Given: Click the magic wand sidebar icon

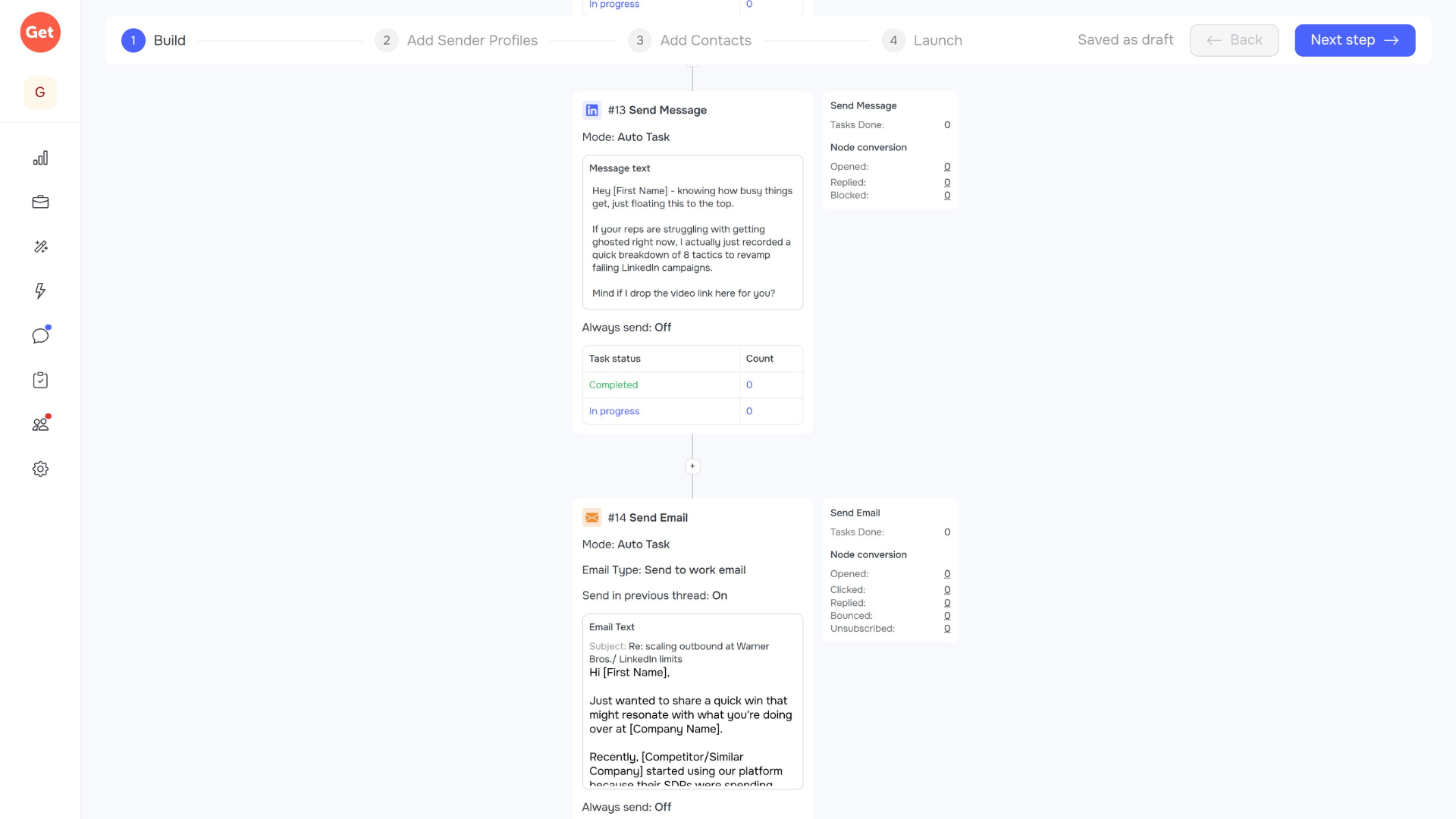Looking at the screenshot, I should [x=40, y=246].
